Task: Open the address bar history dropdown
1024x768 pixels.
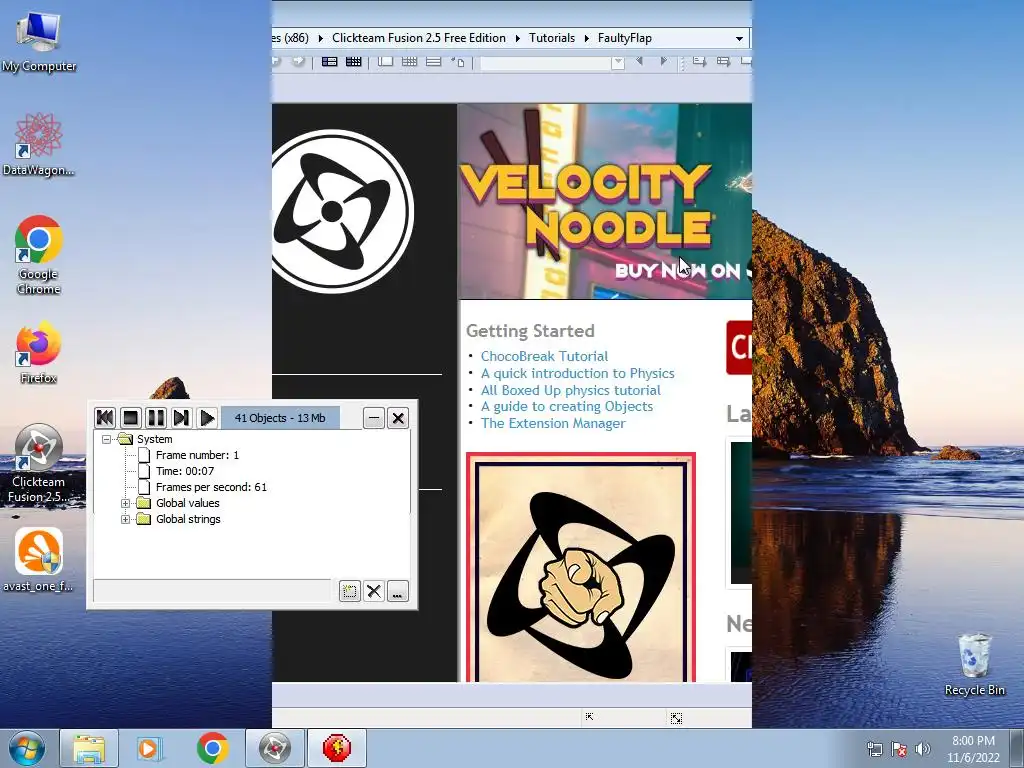Action: [x=739, y=39]
